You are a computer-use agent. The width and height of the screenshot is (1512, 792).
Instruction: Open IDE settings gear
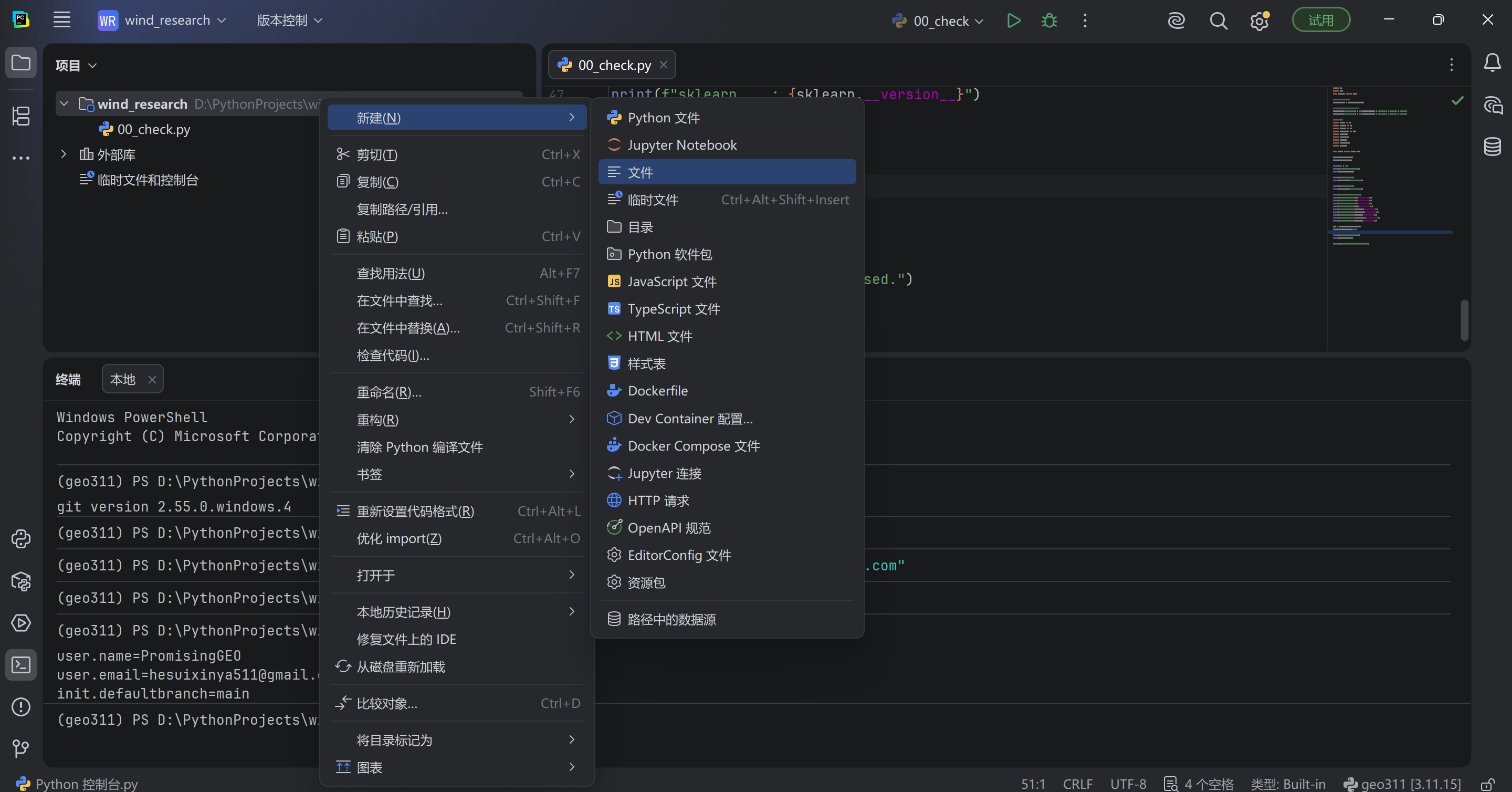click(x=1259, y=20)
